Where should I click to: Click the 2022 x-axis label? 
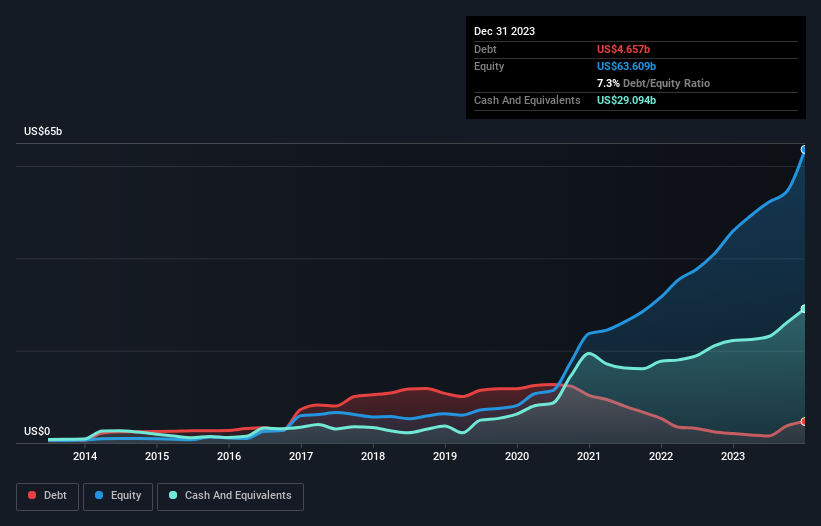point(661,456)
